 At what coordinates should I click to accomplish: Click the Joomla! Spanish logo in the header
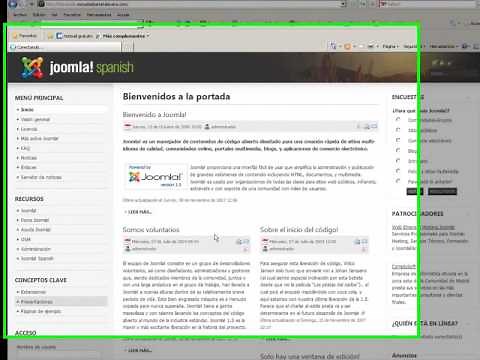[77, 67]
